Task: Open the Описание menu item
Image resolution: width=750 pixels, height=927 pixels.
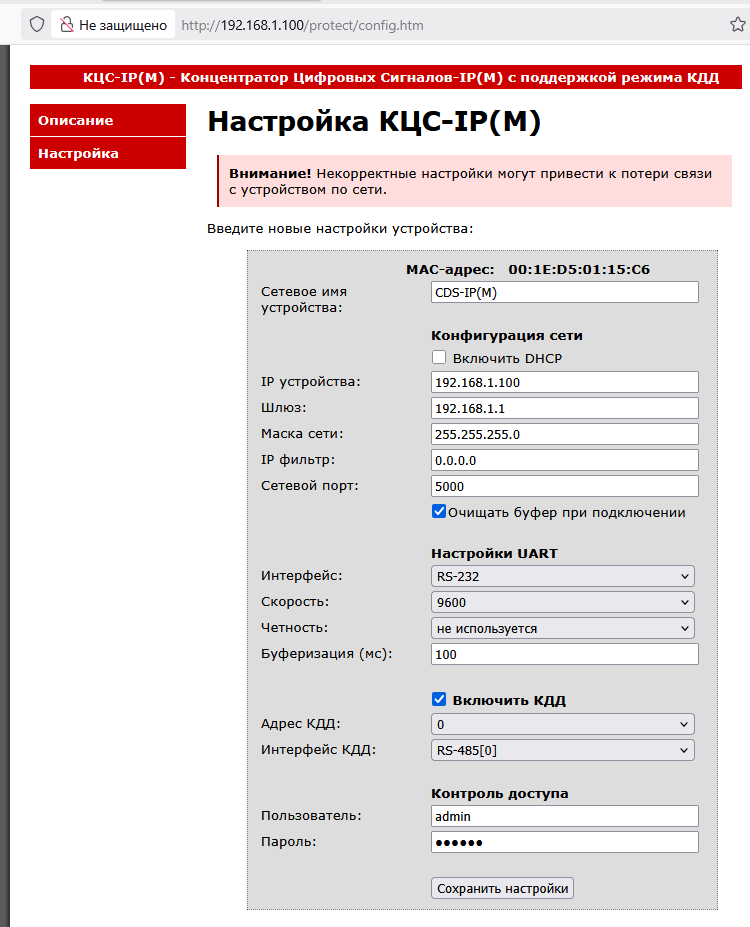Action: [108, 120]
